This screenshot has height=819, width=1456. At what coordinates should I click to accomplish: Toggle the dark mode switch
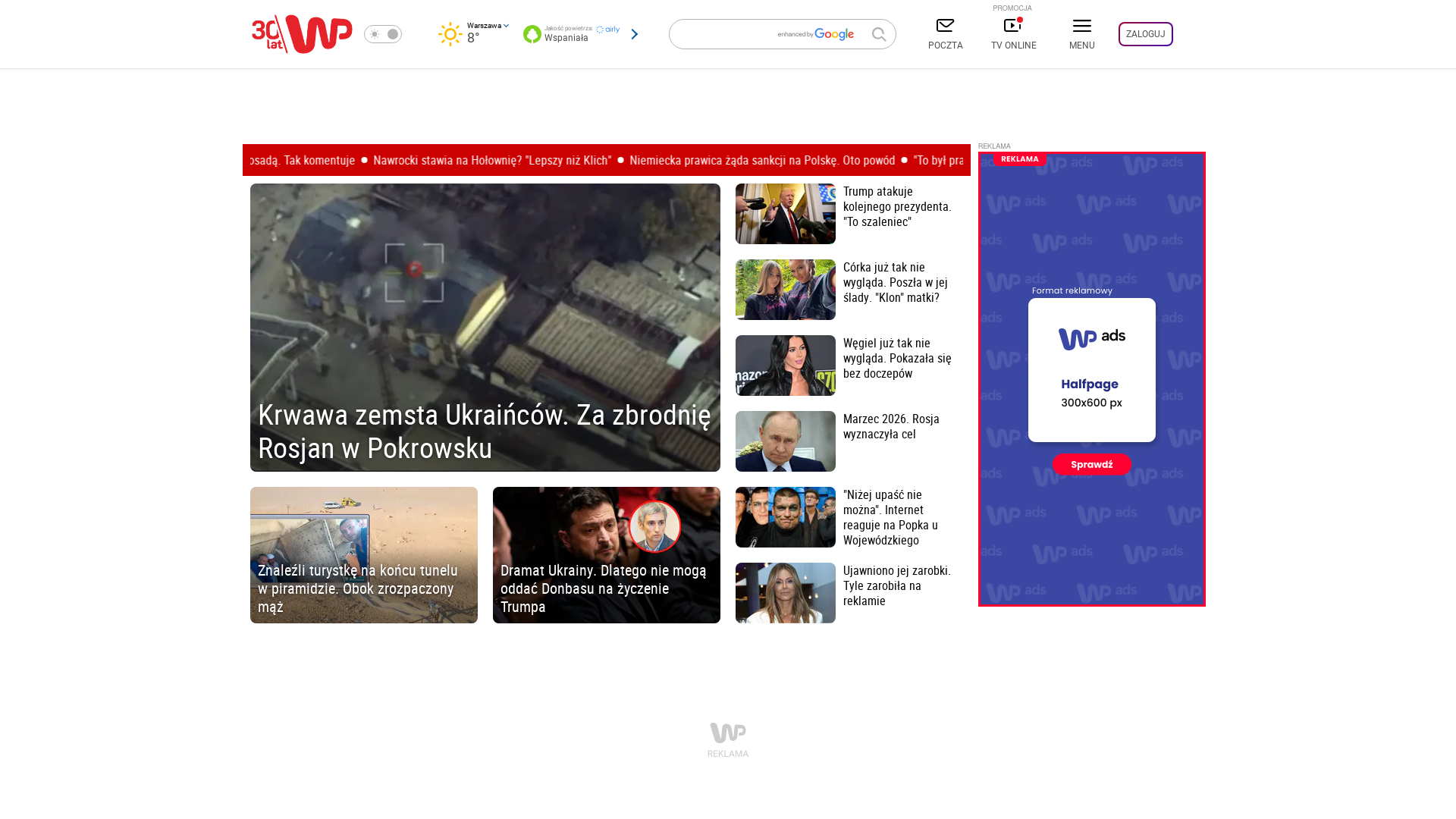[383, 34]
